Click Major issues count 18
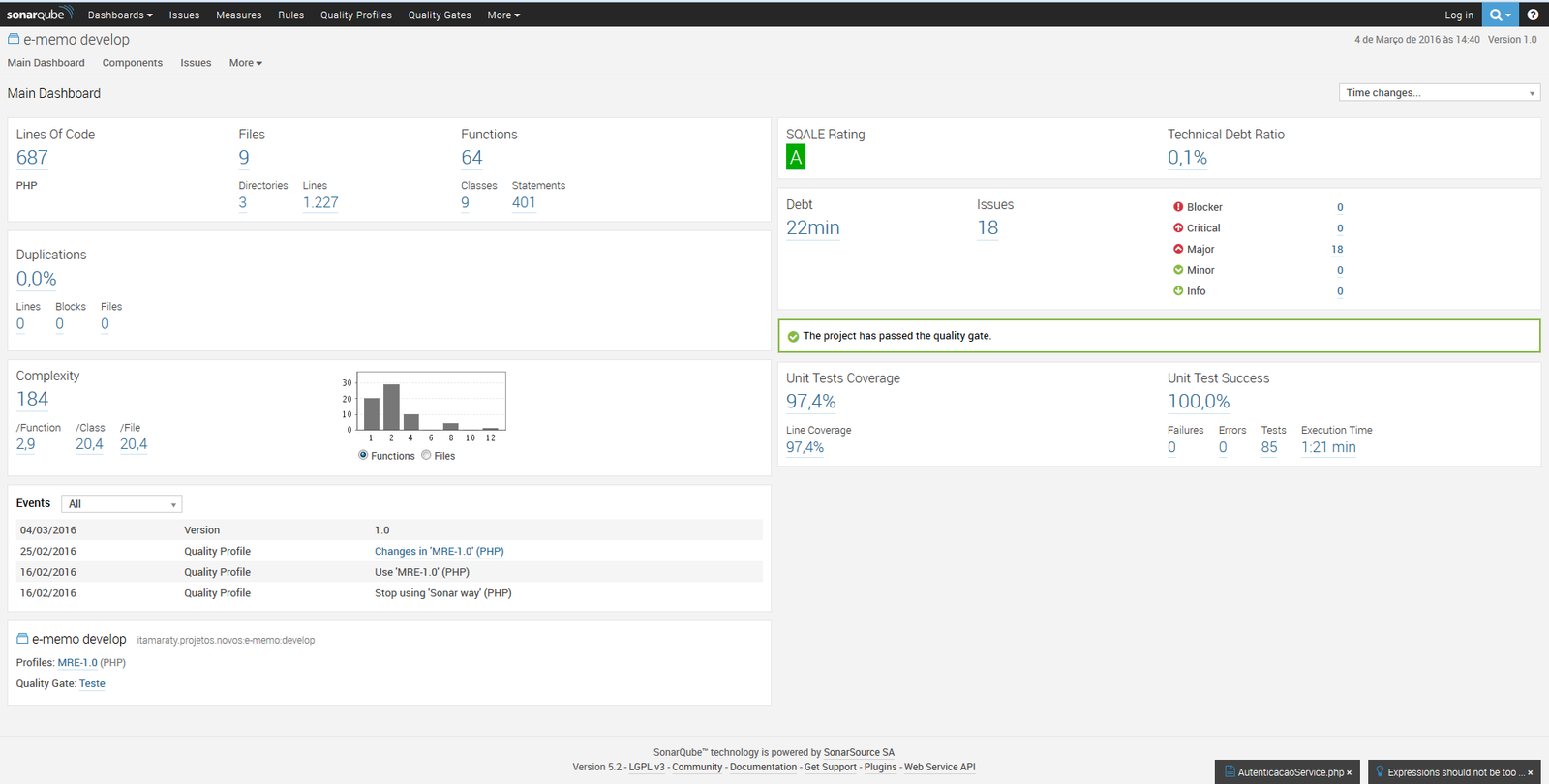Image resolution: width=1549 pixels, height=784 pixels. point(1337,249)
